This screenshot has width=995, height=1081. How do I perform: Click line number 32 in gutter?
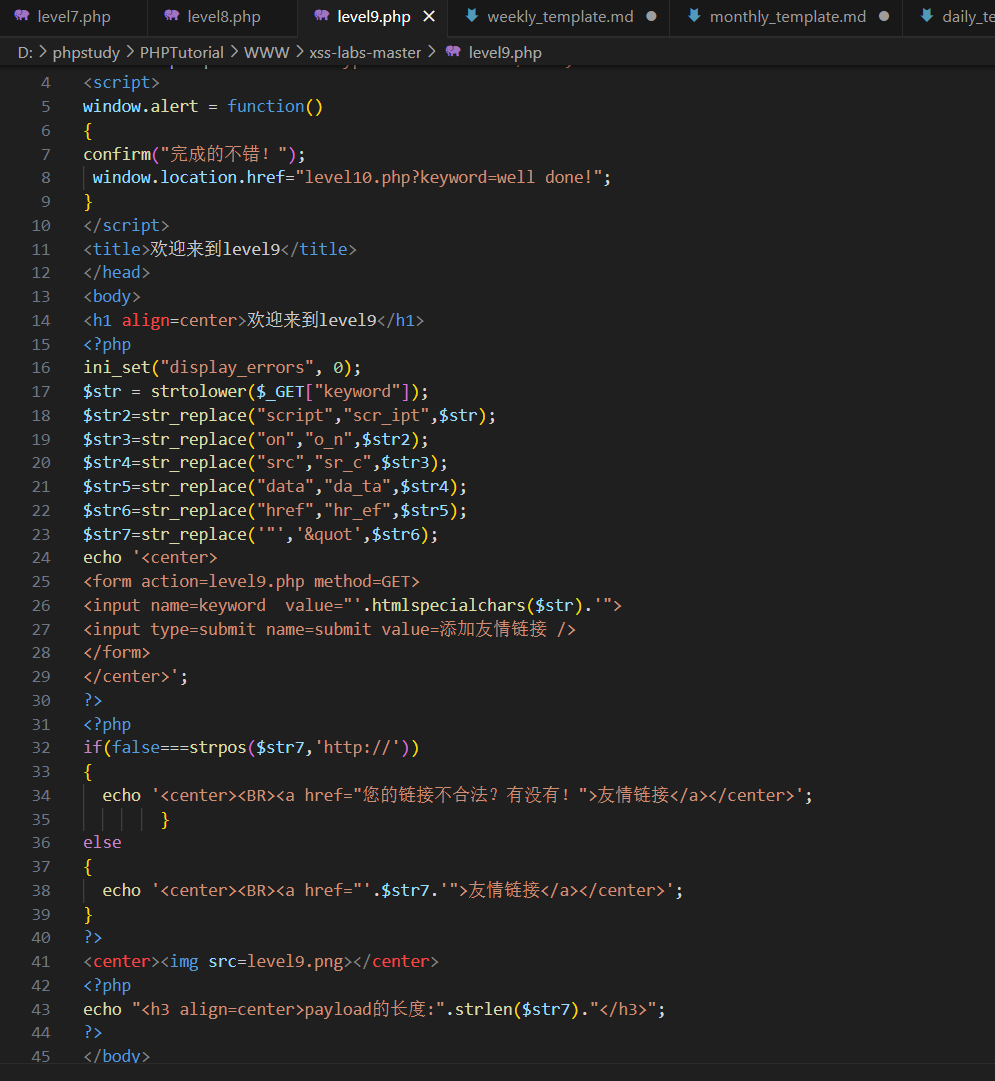41,748
